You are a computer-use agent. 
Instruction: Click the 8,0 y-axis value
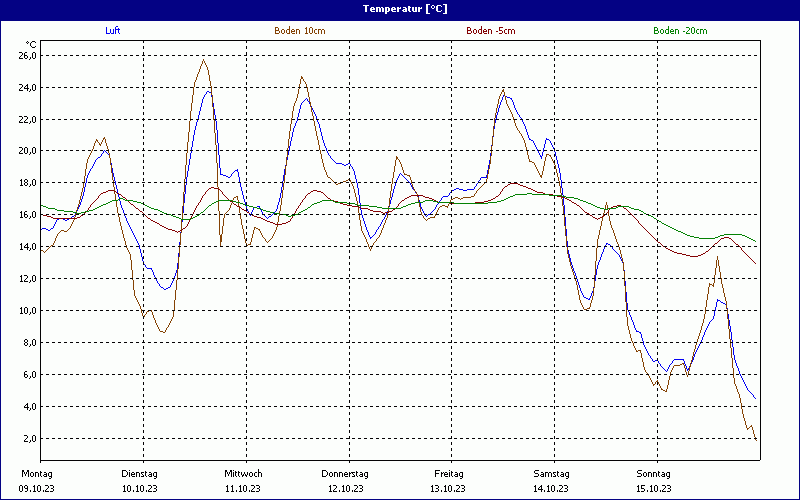click(30, 343)
